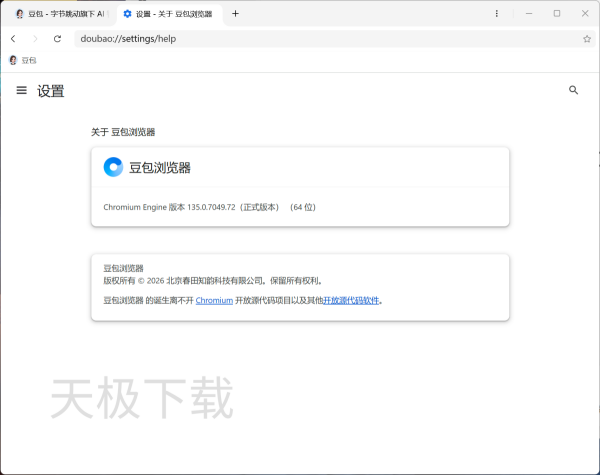The width and height of the screenshot is (600, 475).
Task: Switch to the 豆包 - 字节跳动旗下 AI tab
Action: 58,14
